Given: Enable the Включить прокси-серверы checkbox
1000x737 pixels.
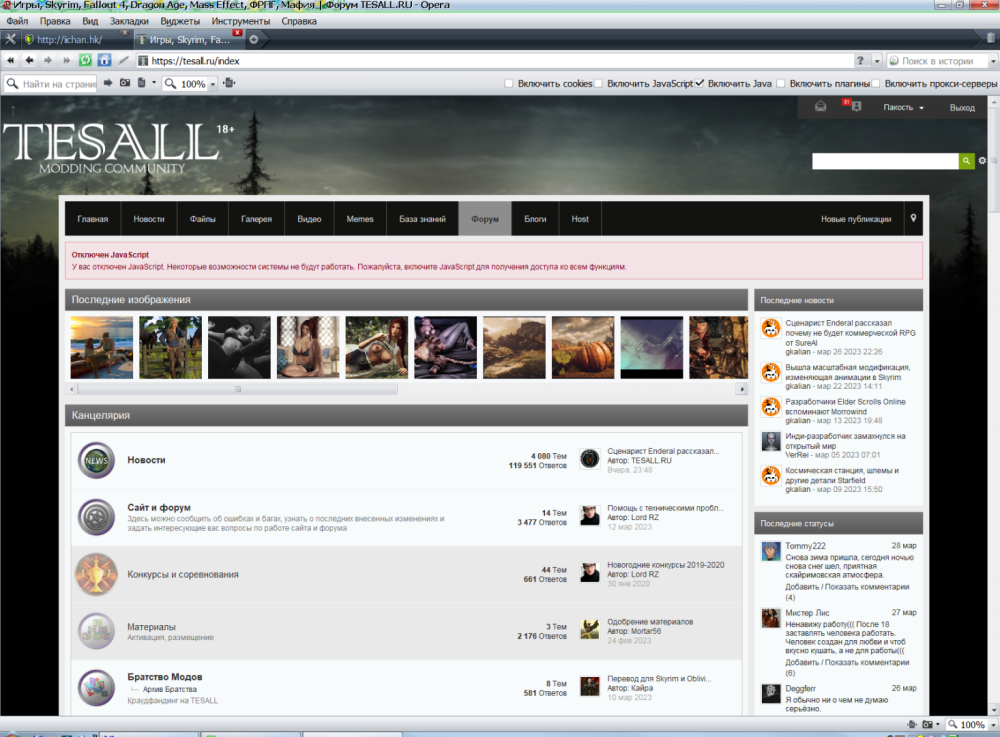Looking at the screenshot, I should [x=876, y=84].
